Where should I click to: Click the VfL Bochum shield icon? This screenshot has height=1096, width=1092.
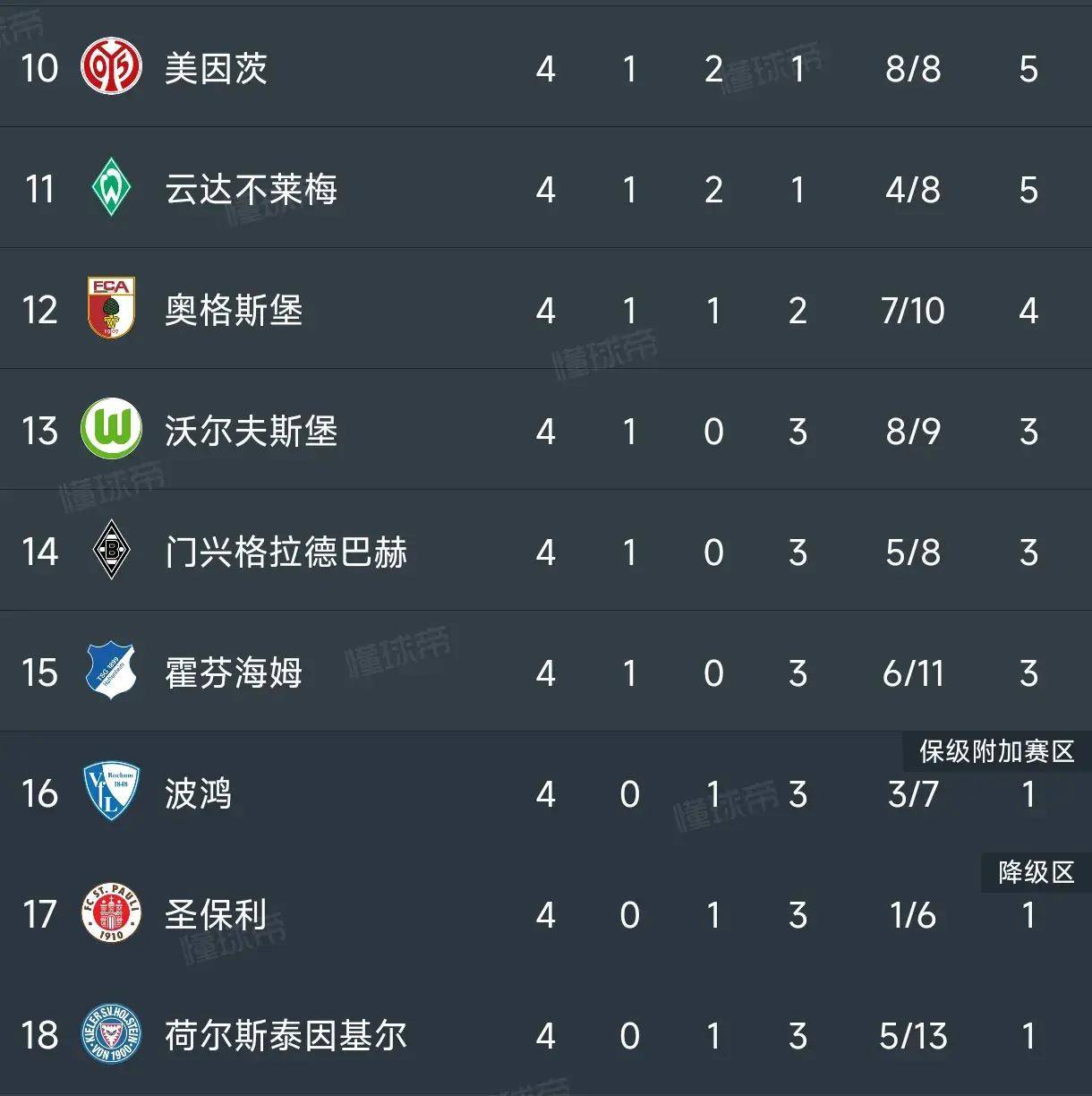(112, 792)
